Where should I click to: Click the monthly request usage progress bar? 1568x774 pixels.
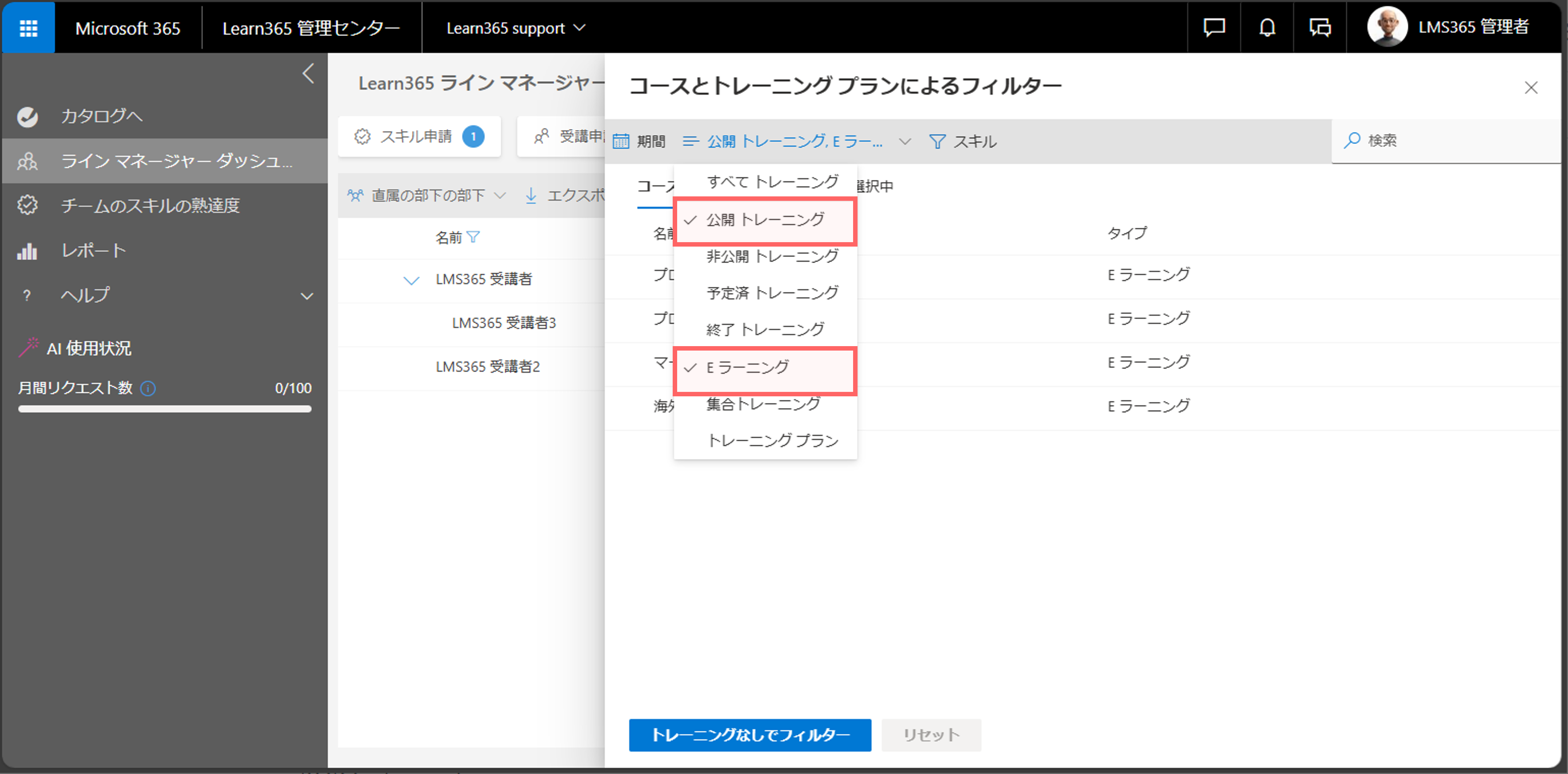165,410
